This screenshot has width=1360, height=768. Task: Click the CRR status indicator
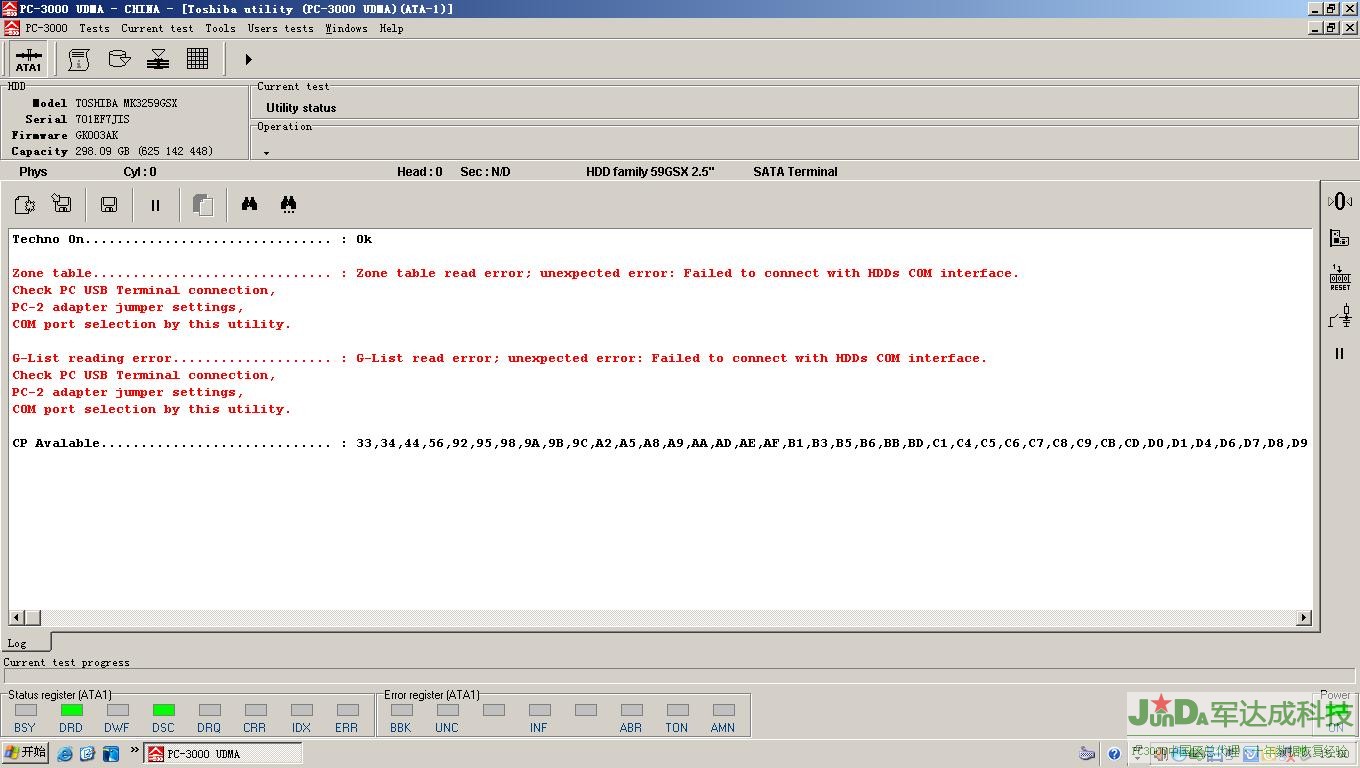(255, 710)
